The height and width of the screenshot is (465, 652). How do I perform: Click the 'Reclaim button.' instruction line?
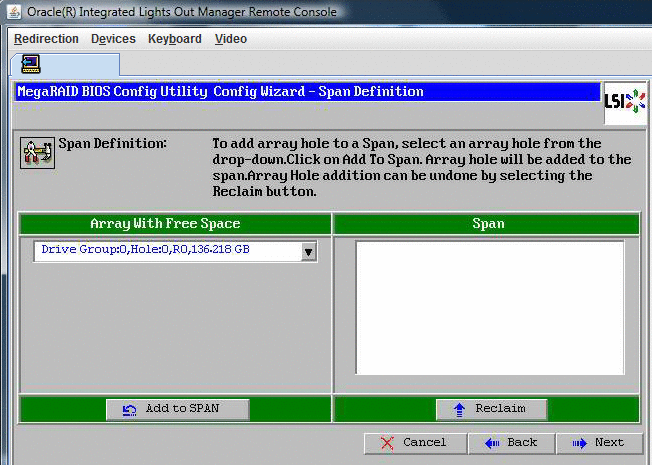(264, 192)
